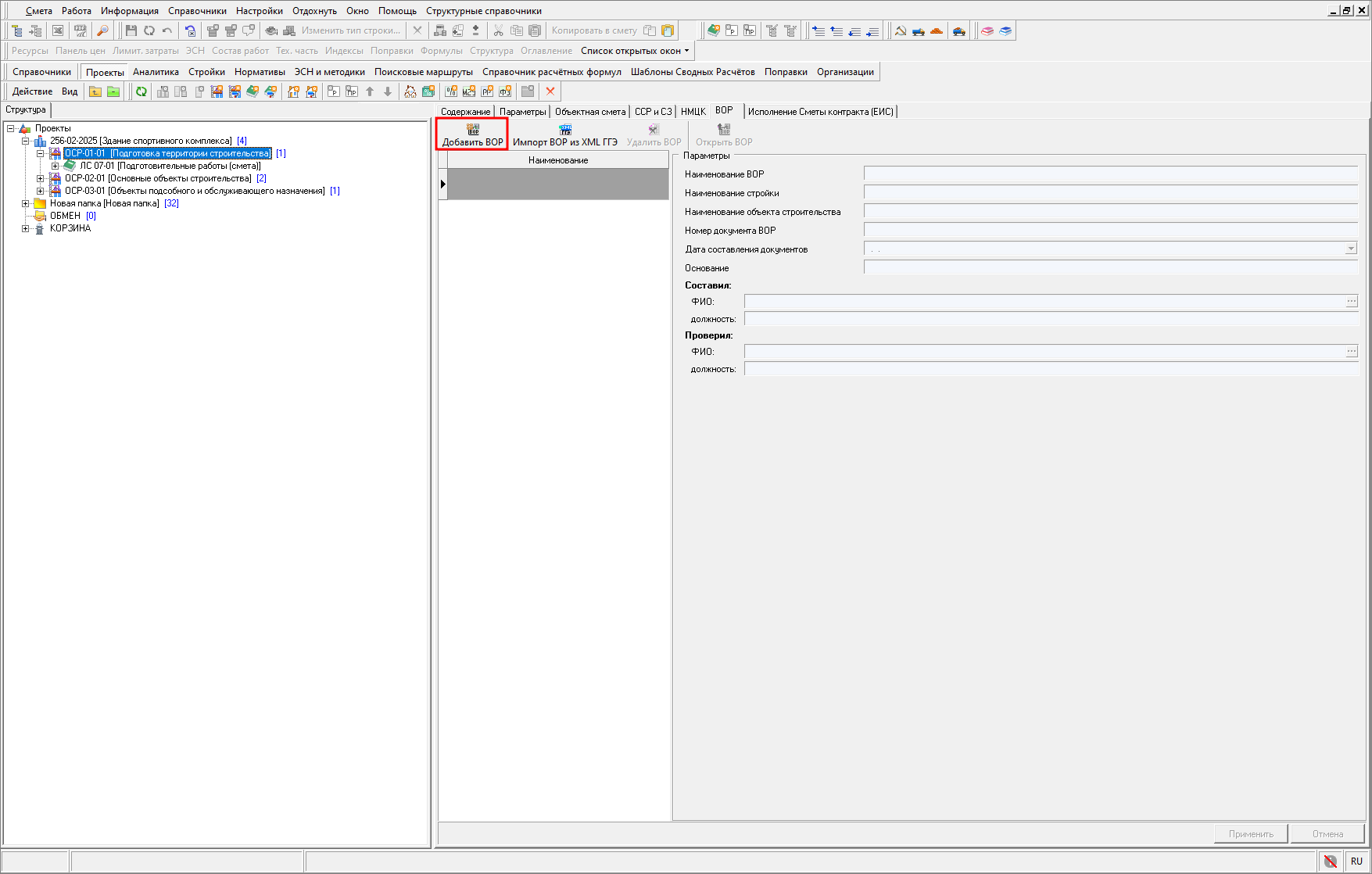Open the Нормативы section in the navigation bar
Viewport: 1372px width, 874px height.
pos(260,72)
